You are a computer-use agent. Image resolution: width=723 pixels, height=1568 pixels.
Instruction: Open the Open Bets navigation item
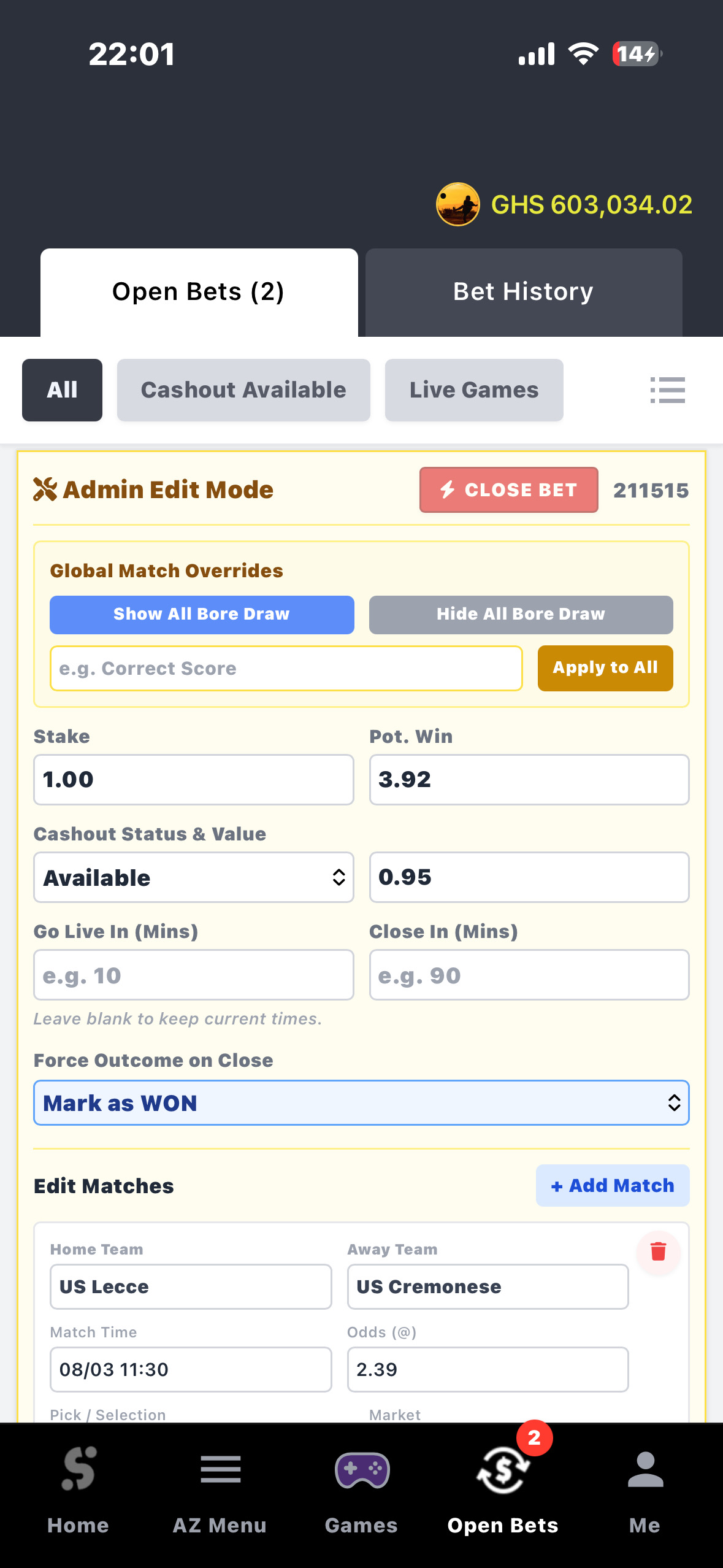point(503,1491)
